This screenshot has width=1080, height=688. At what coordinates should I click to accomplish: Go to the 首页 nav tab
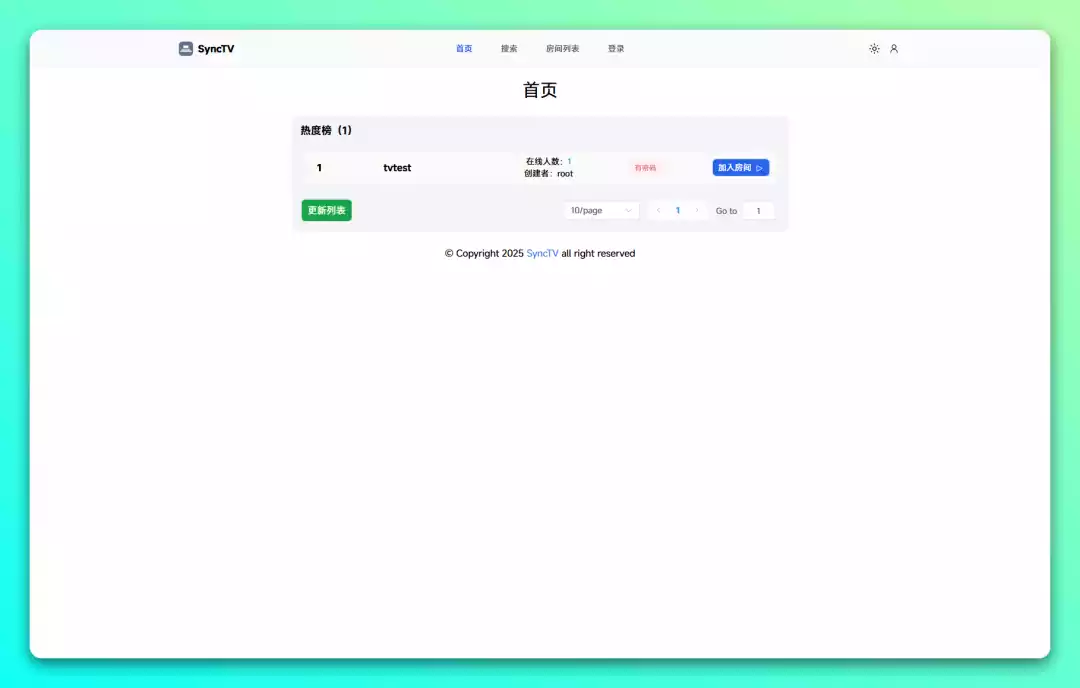pyautogui.click(x=464, y=48)
